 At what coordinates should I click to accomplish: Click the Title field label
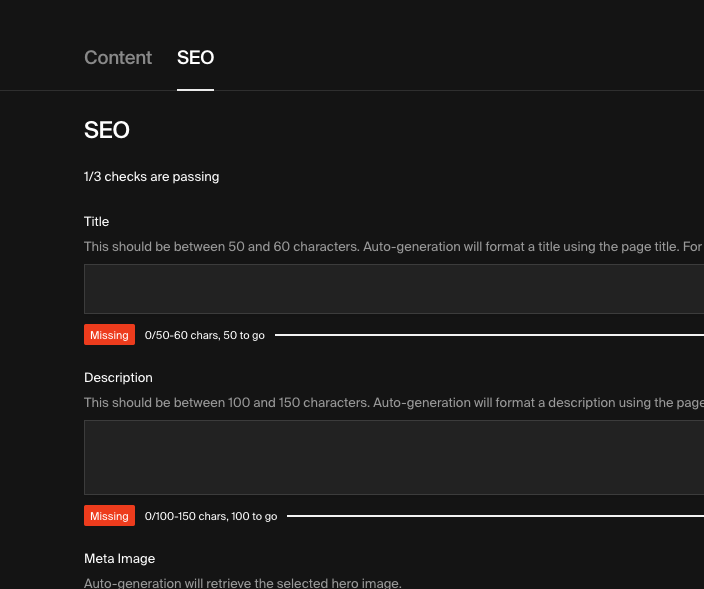click(96, 221)
